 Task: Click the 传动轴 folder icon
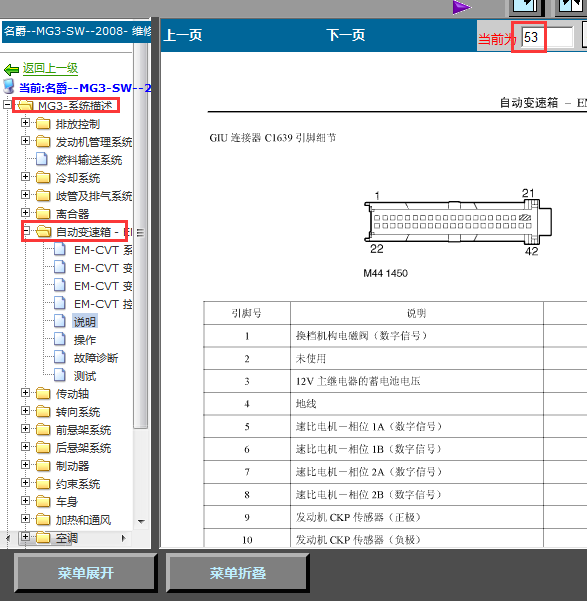coord(43,393)
